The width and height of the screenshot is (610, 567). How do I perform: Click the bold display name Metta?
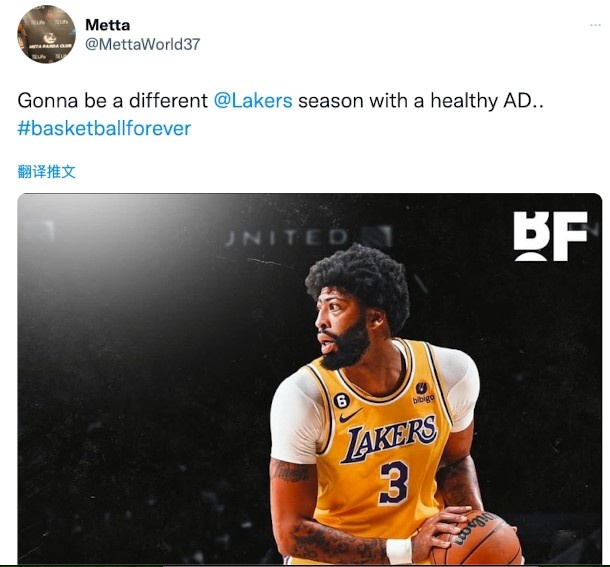click(107, 25)
